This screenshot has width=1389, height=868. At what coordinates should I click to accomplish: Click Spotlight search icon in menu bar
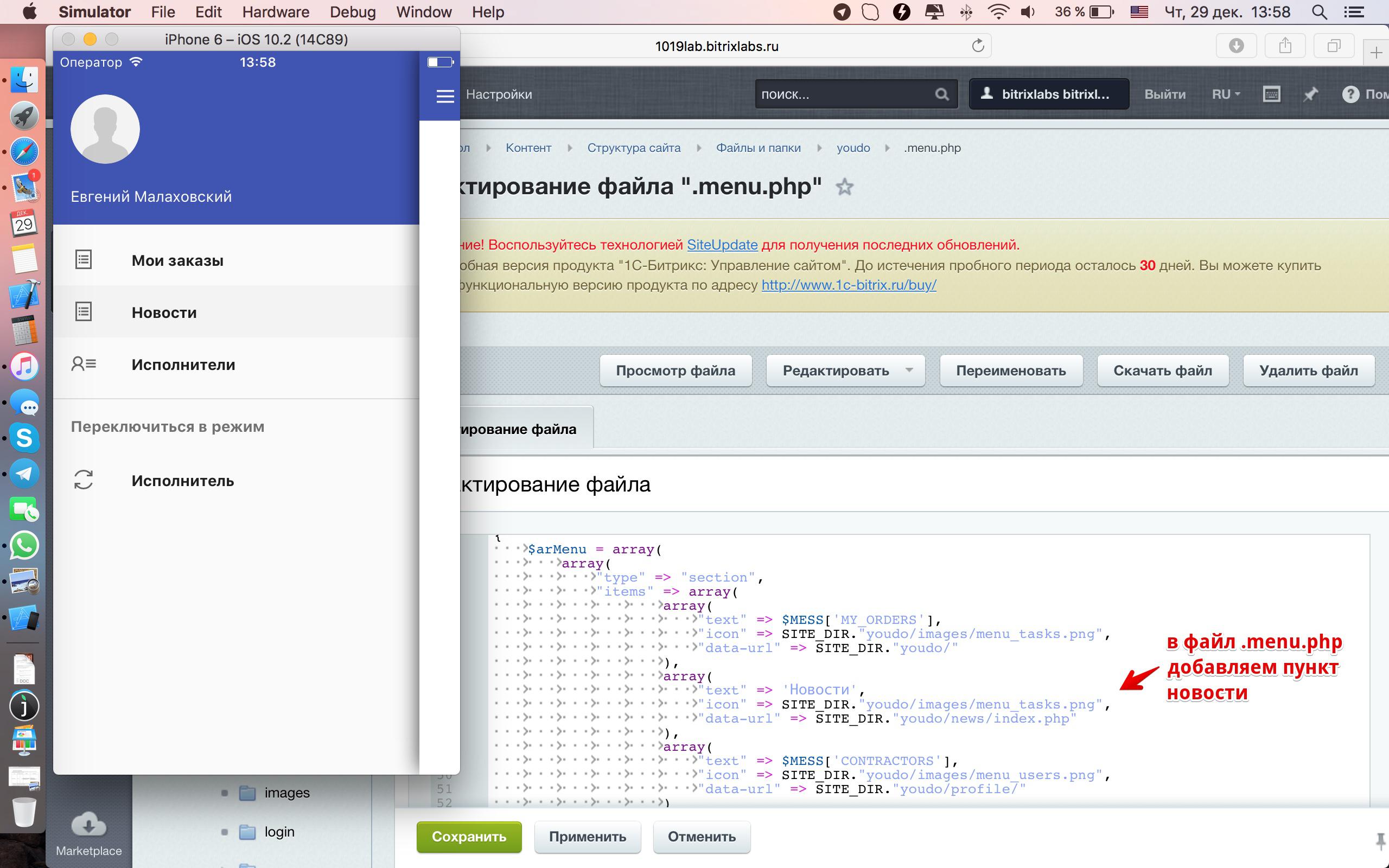click(x=1320, y=12)
